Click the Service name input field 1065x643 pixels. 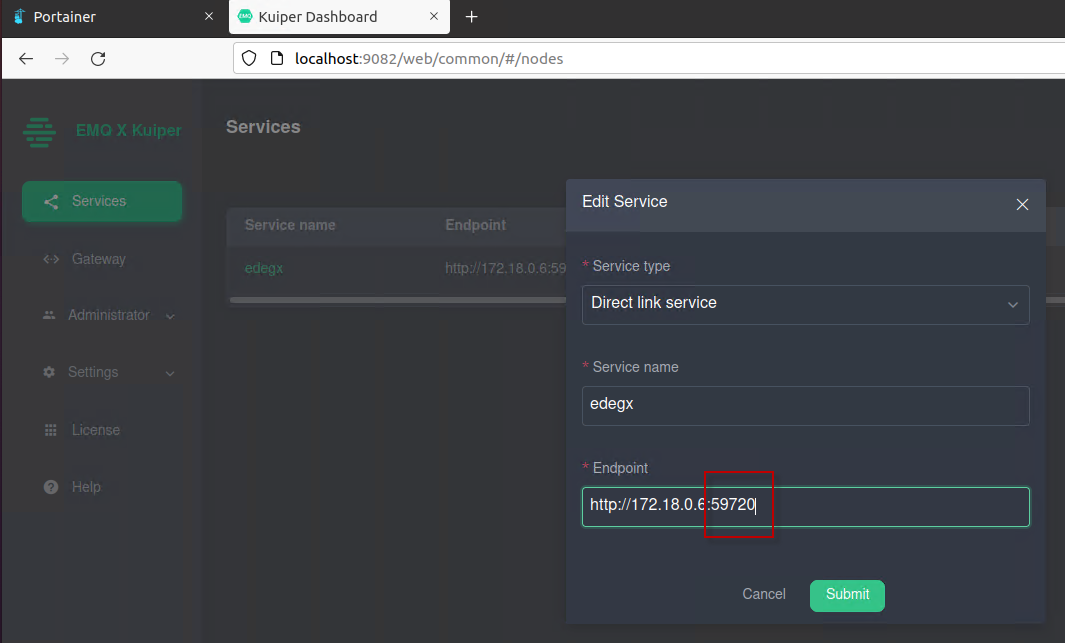click(x=806, y=406)
